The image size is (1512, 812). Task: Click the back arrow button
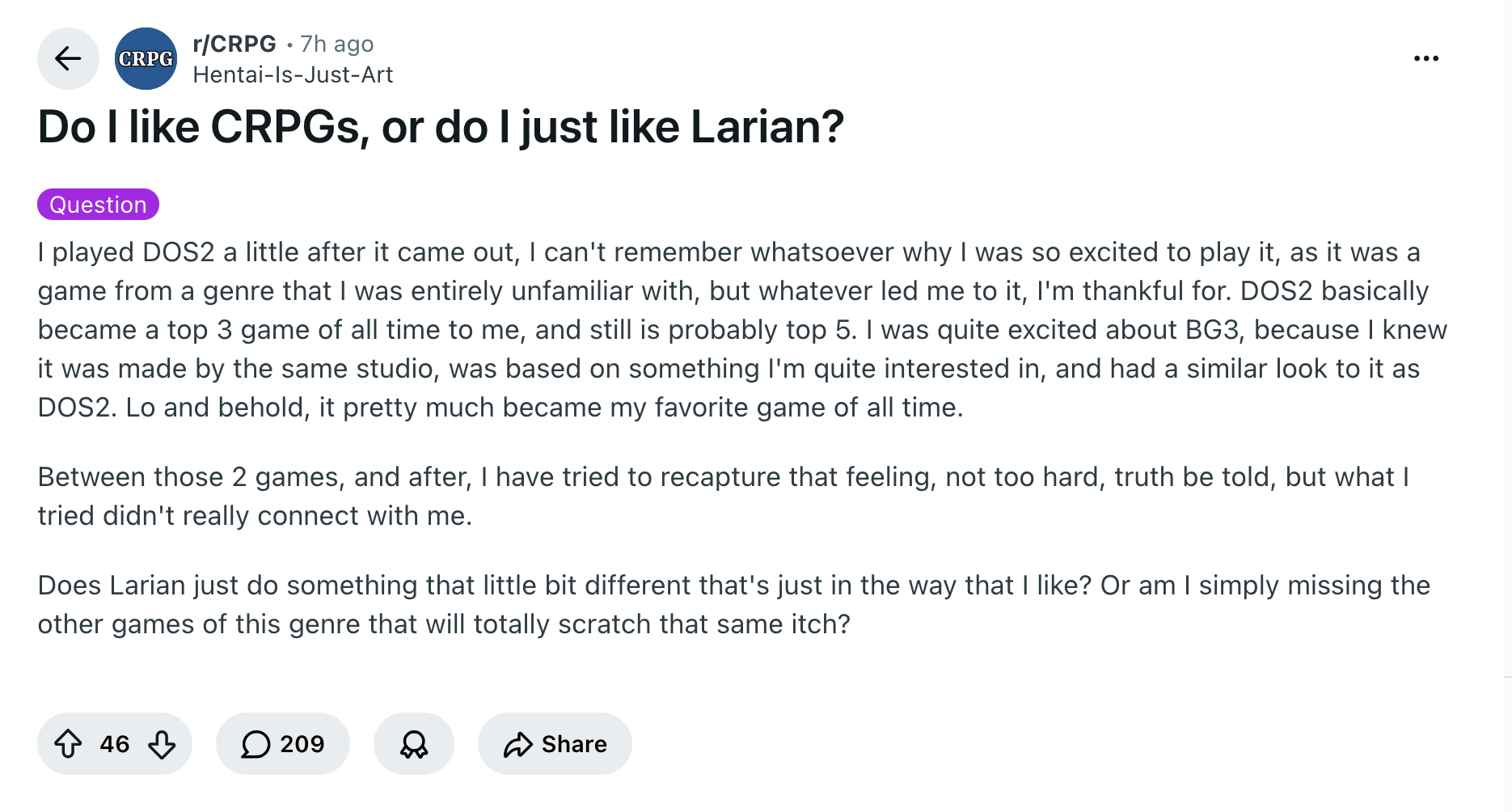click(x=68, y=58)
